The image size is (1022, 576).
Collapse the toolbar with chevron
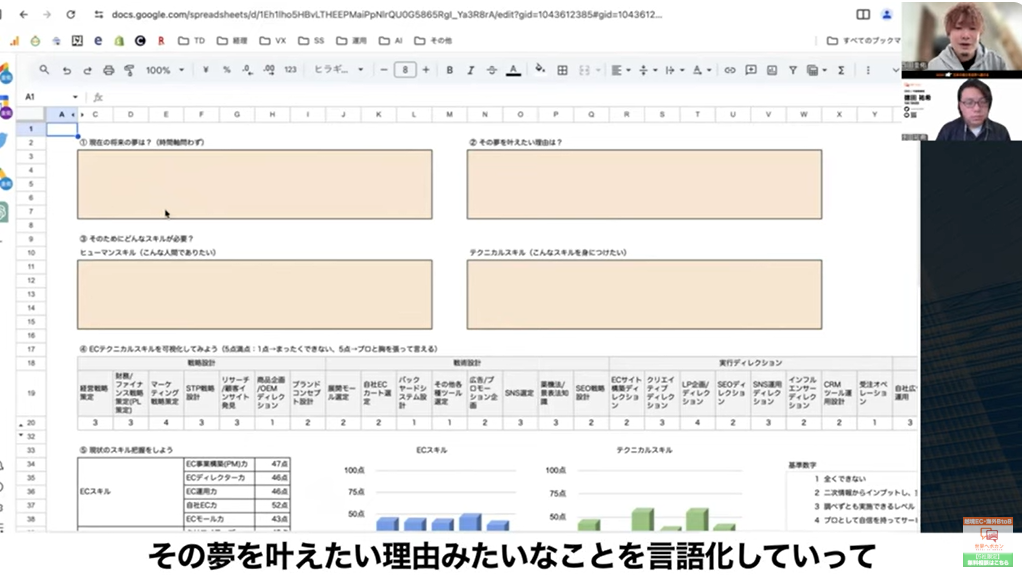click(895, 70)
